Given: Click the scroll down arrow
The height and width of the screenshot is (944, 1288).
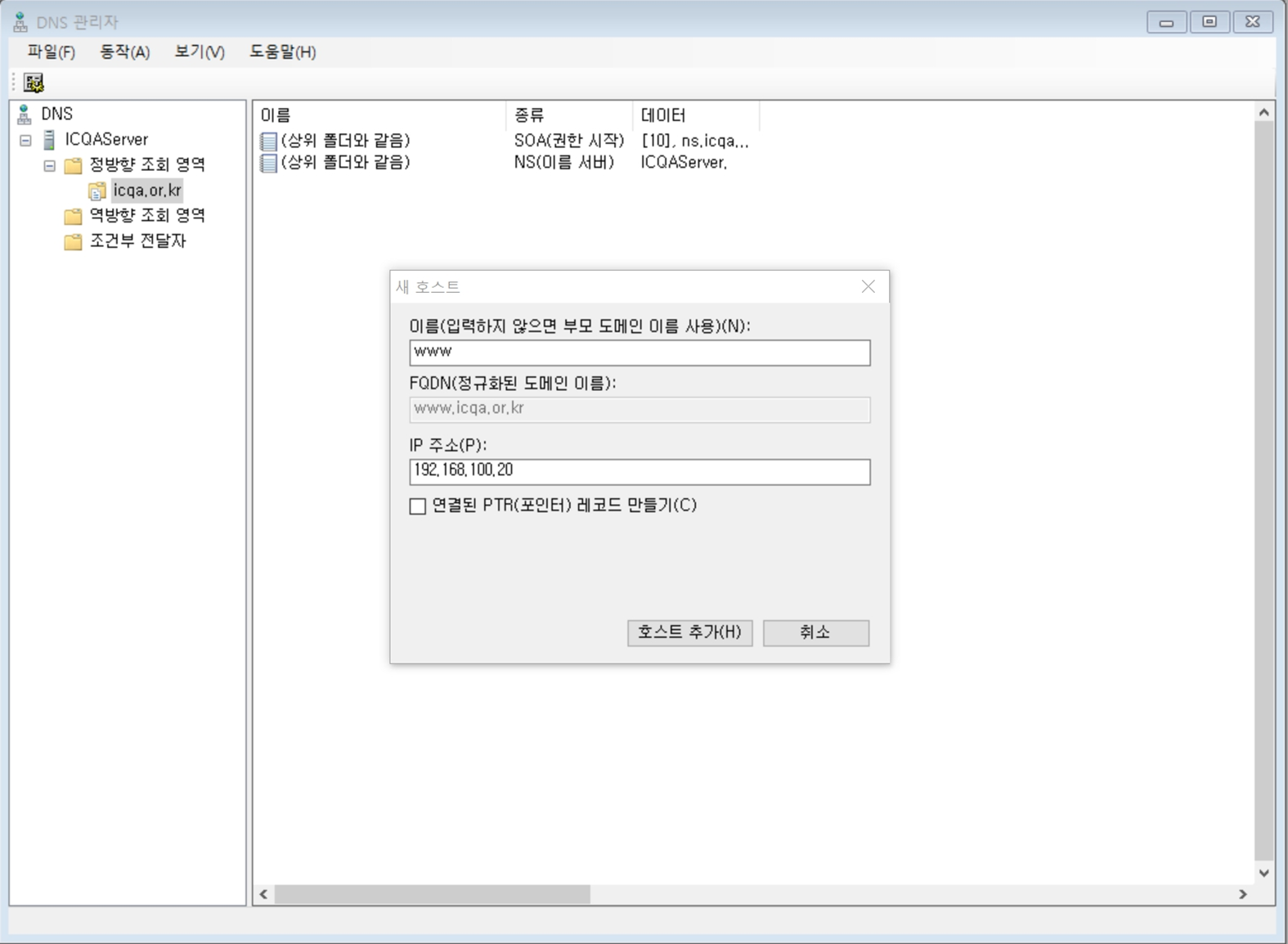Looking at the screenshot, I should (x=1264, y=873).
